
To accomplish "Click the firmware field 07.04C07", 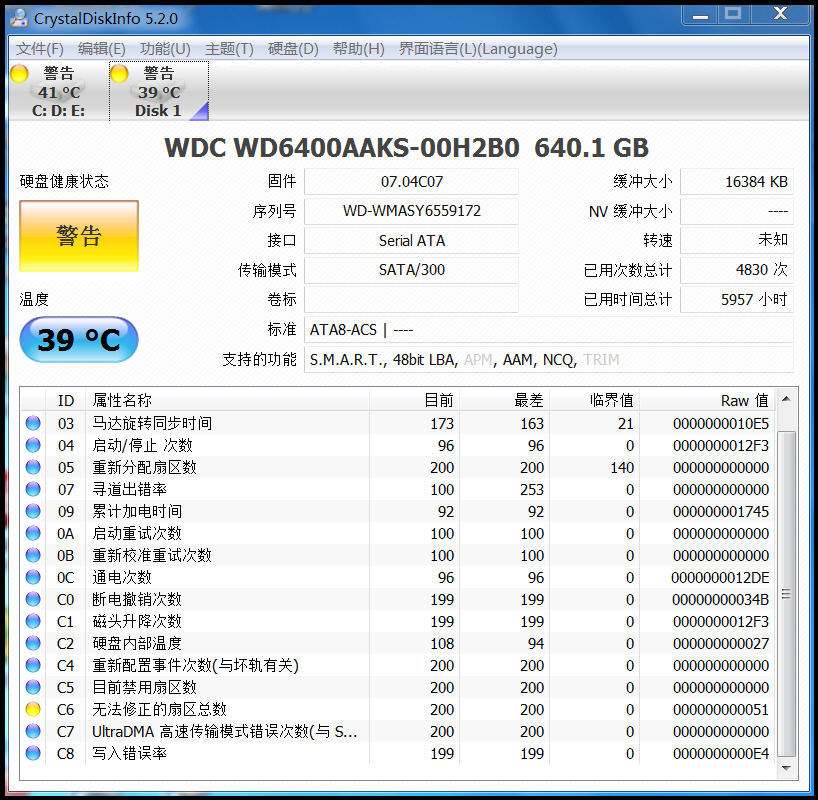I will 412,182.
